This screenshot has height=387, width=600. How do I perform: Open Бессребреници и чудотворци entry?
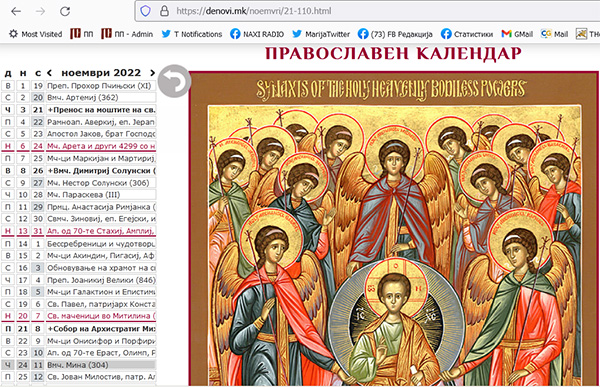coord(101,244)
